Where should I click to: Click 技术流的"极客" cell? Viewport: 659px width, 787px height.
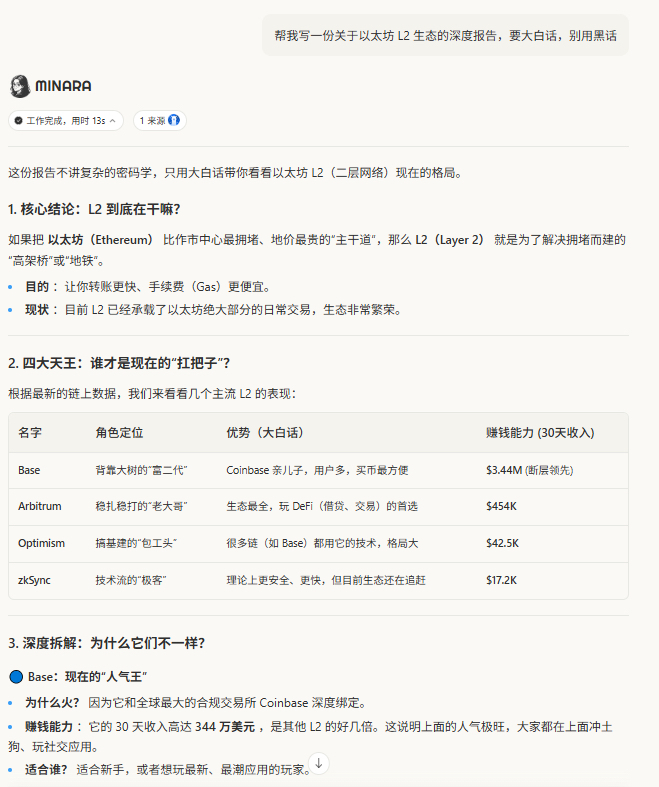(130, 580)
